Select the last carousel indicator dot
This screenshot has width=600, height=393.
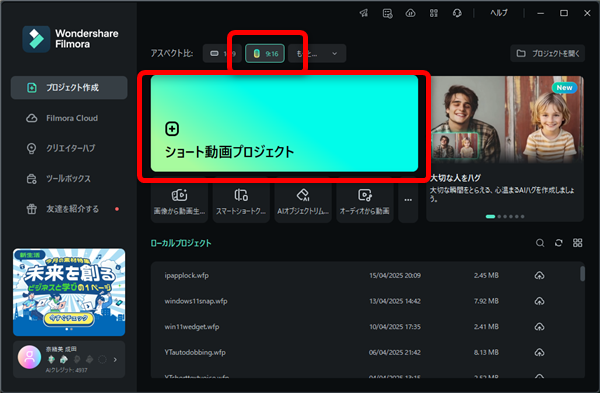pyautogui.click(x=522, y=217)
